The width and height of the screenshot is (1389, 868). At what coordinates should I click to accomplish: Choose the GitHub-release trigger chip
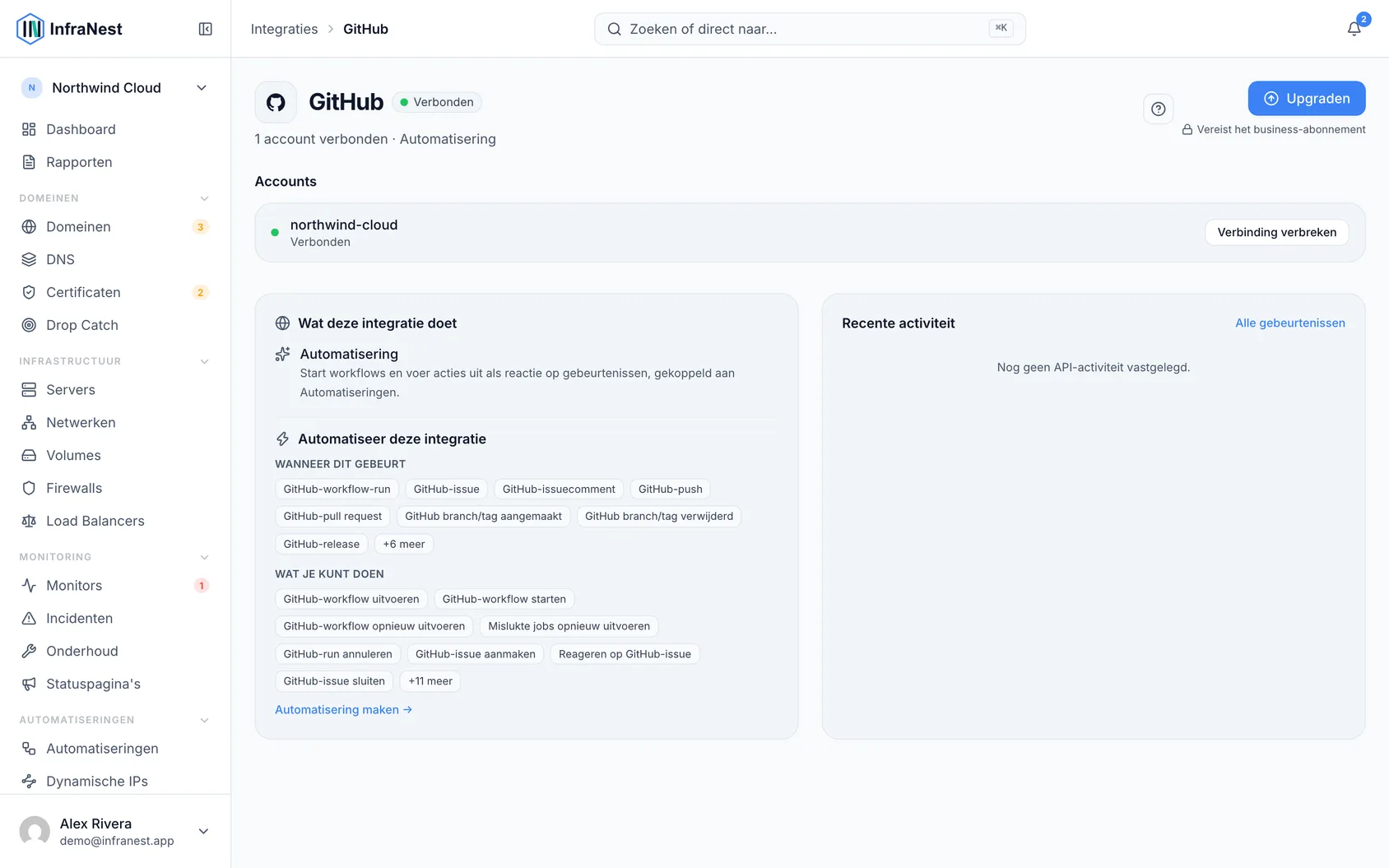(322, 544)
